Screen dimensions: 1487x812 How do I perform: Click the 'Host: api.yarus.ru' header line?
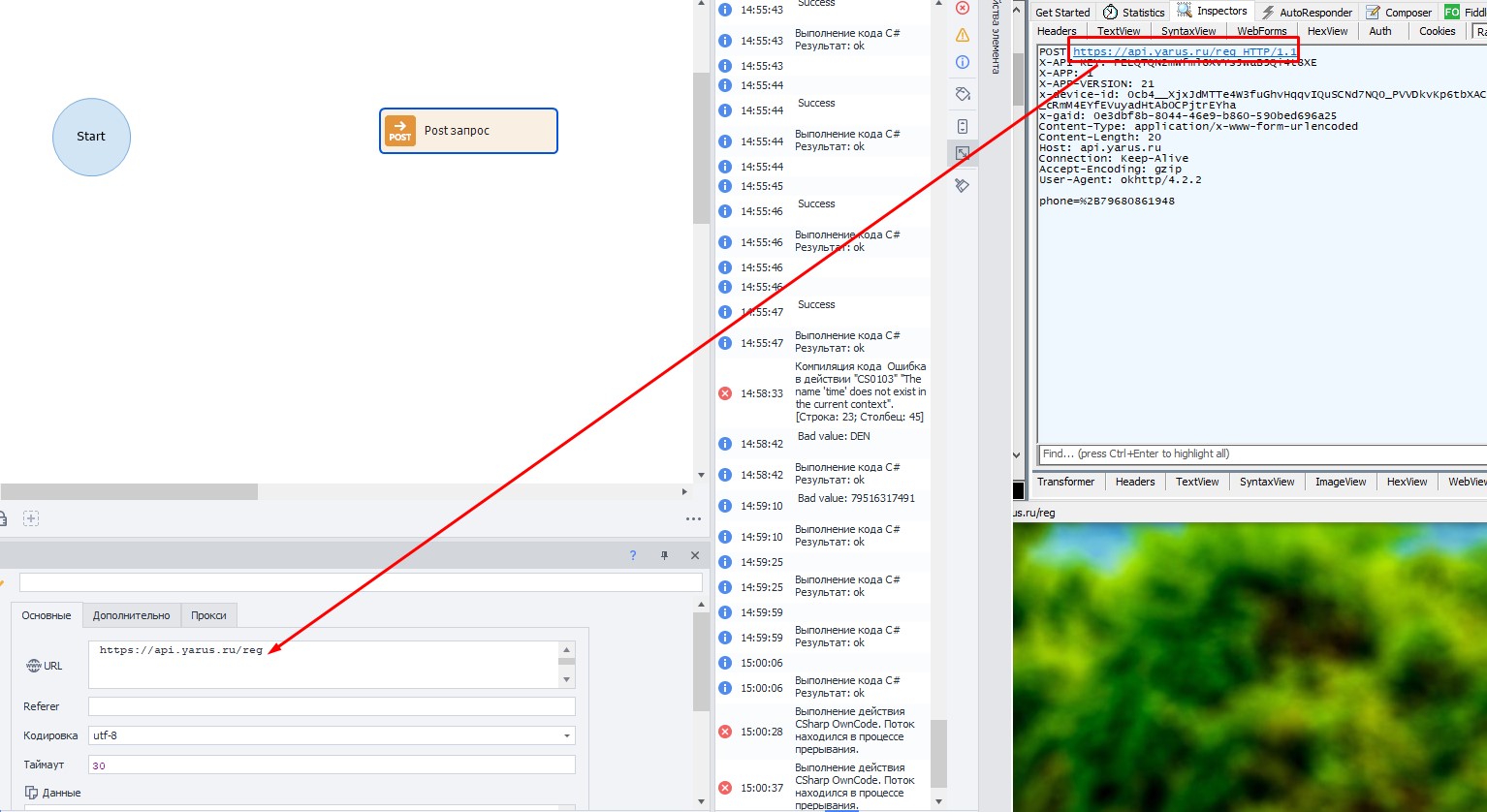point(1100,148)
